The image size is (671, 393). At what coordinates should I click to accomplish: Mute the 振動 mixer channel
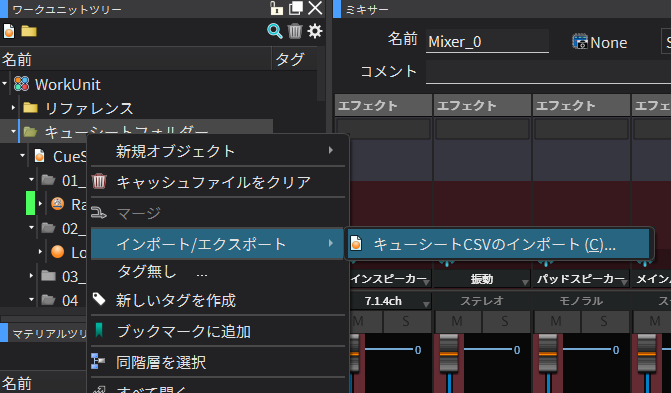[457, 321]
